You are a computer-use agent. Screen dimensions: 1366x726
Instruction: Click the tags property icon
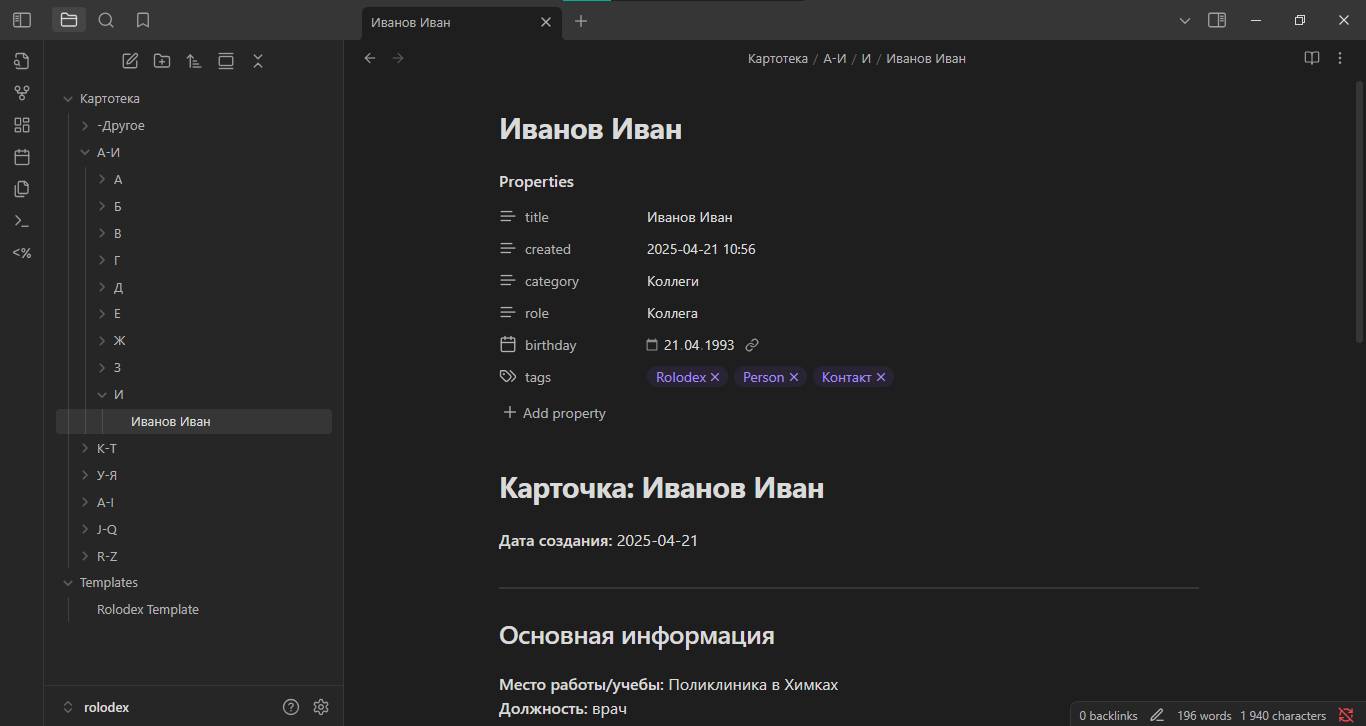pos(508,377)
